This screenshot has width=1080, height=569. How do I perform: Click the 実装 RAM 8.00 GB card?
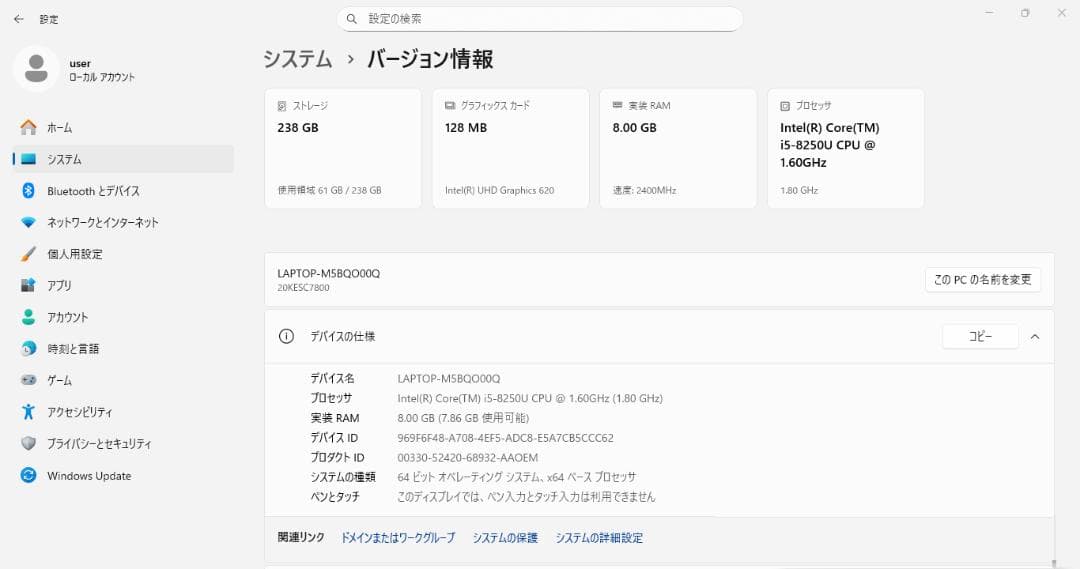(678, 148)
